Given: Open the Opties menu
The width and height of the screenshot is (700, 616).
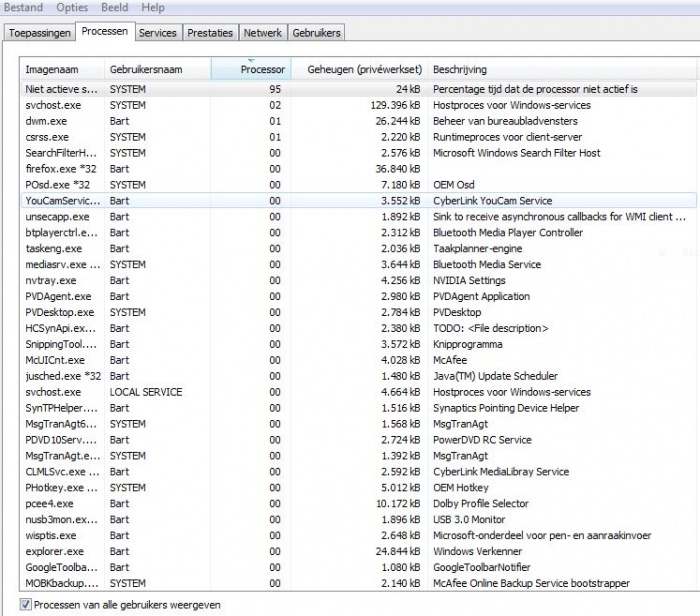Looking at the screenshot, I should [71, 8].
